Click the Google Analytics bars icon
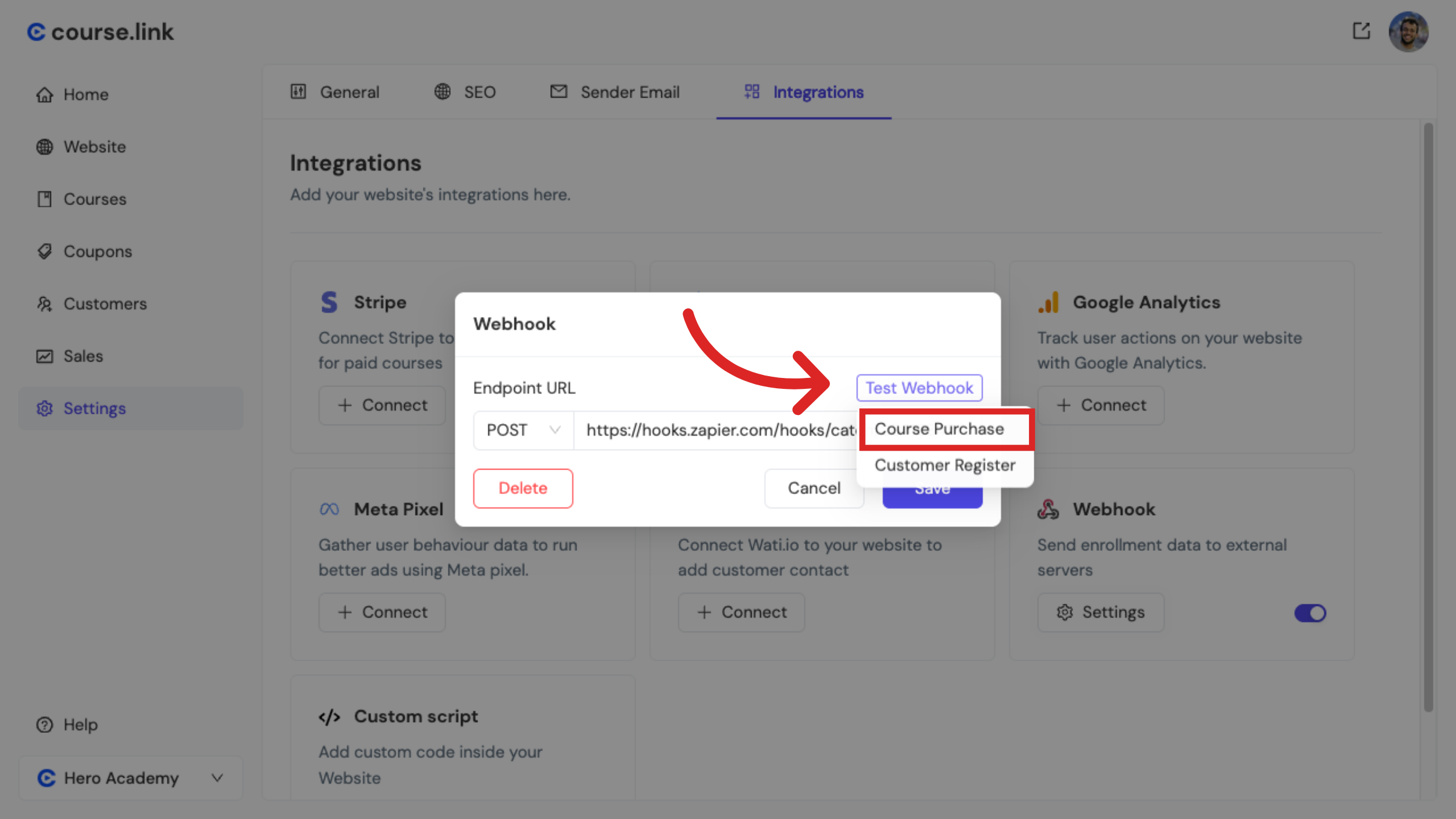Screen dimensions: 1456x819 (x=1048, y=302)
